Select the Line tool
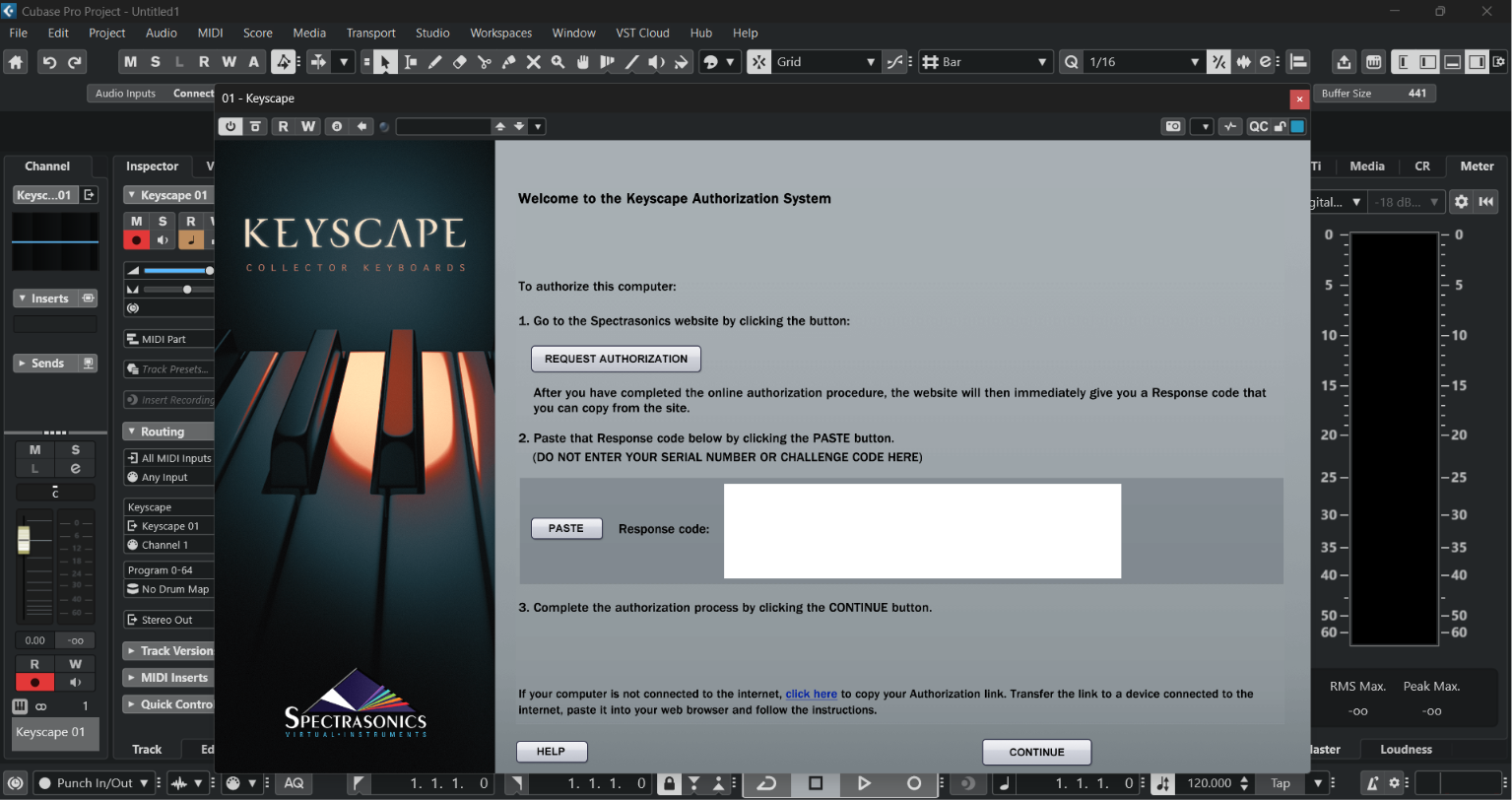 [631, 62]
